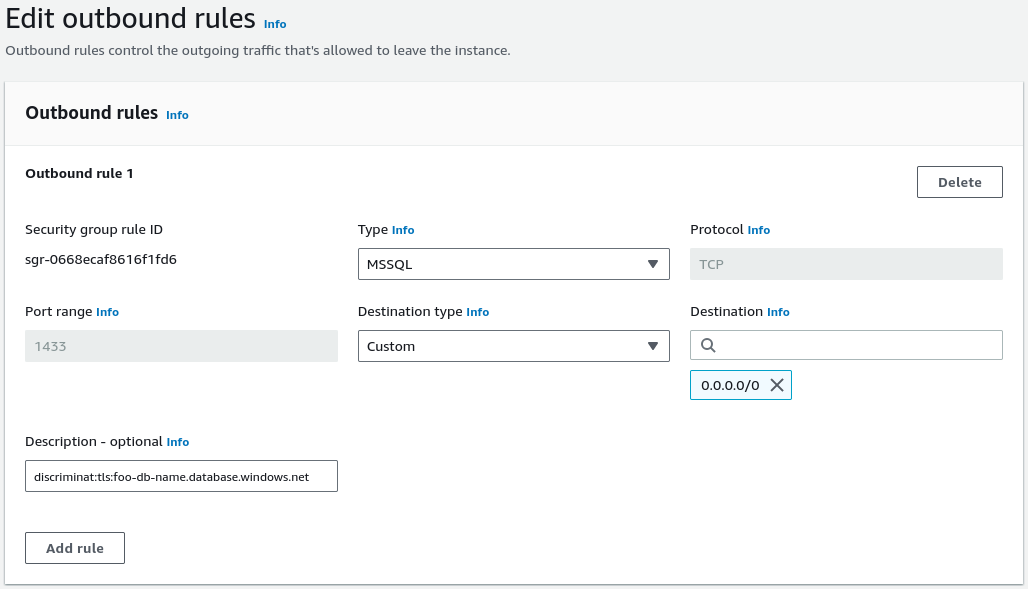Screen dimensions: 1028x589
Task: Click Info next to Destination label
Action: click(778, 312)
